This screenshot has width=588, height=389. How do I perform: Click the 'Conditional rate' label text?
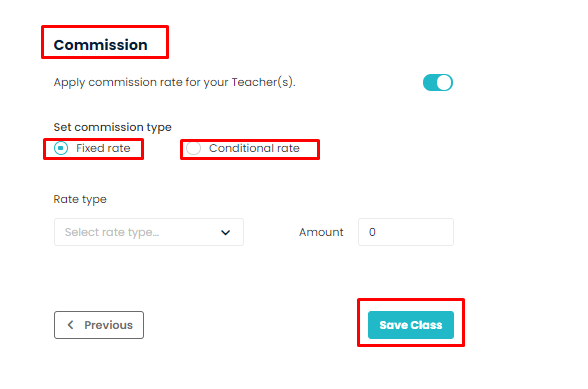(254, 148)
